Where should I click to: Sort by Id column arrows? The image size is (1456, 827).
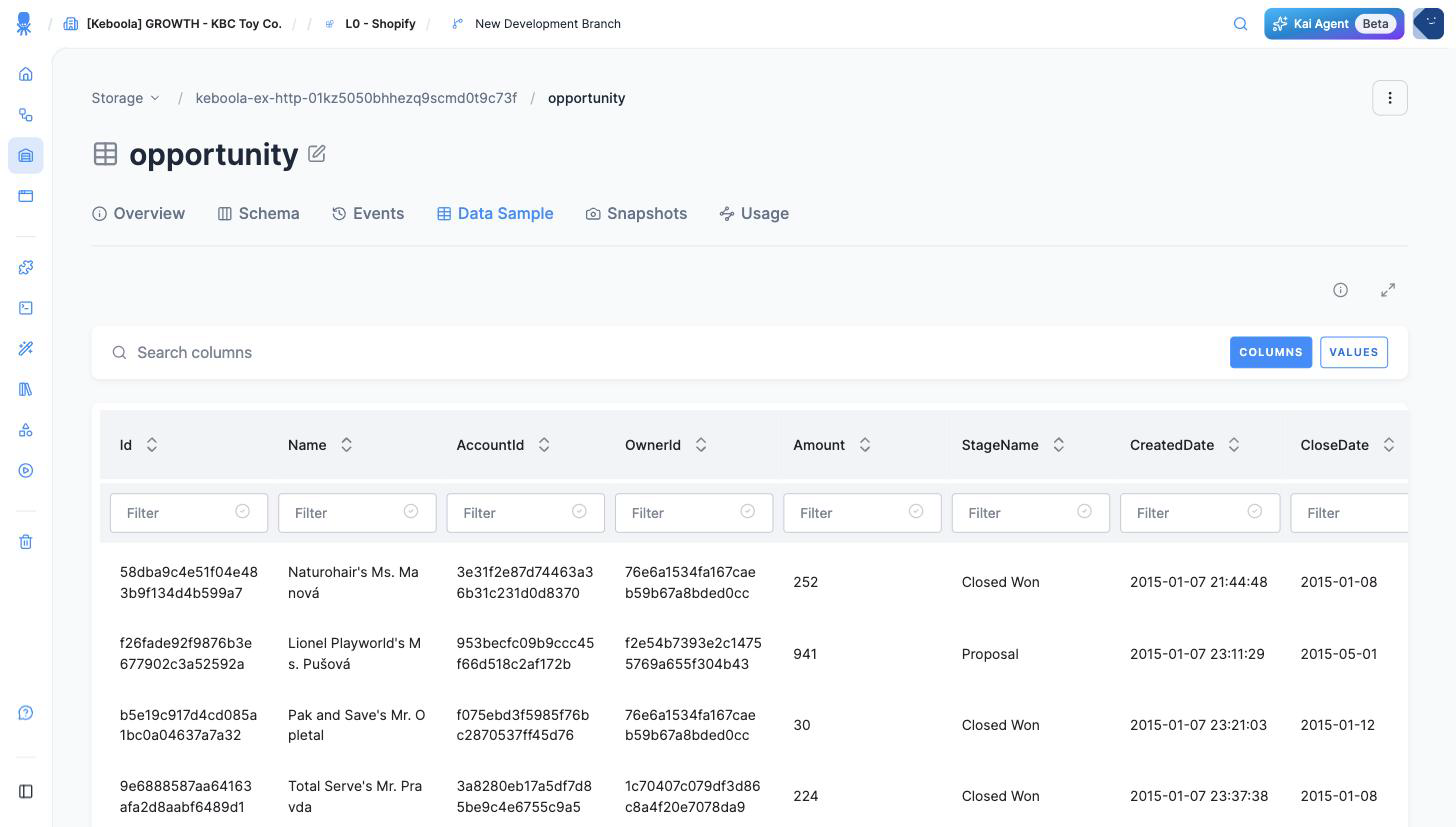point(152,445)
